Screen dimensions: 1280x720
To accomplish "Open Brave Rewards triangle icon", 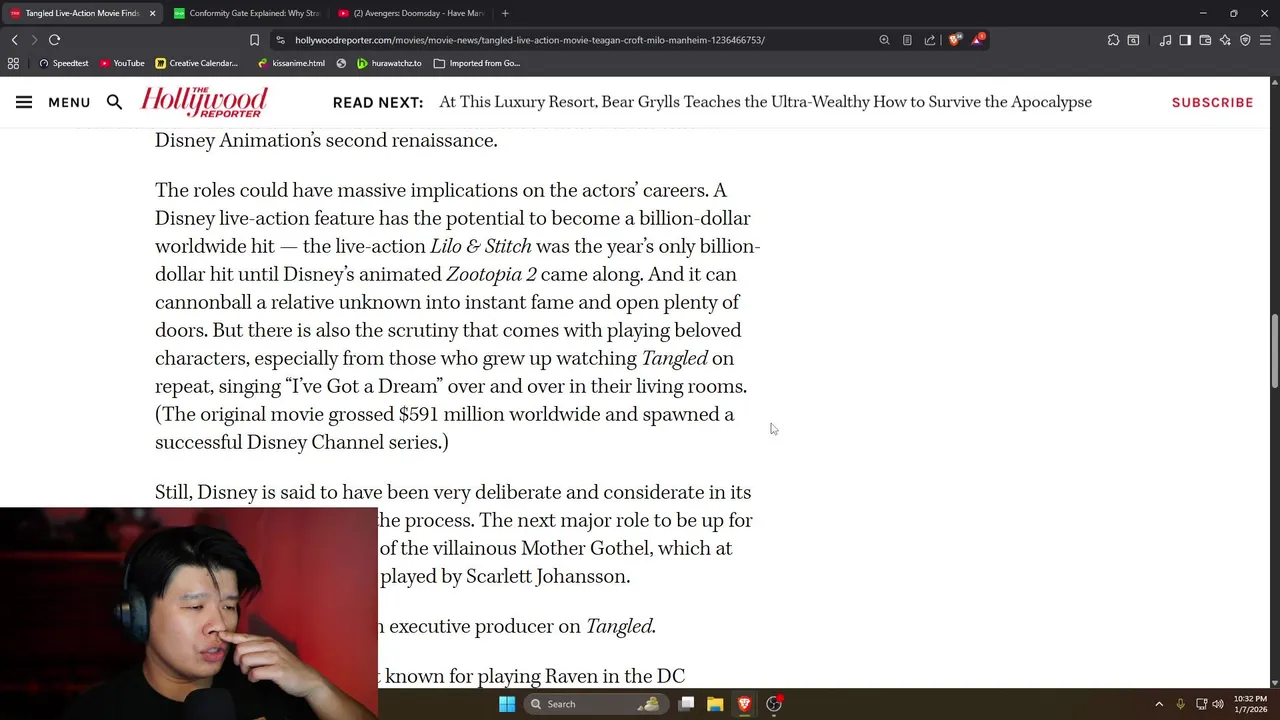I will [978, 40].
